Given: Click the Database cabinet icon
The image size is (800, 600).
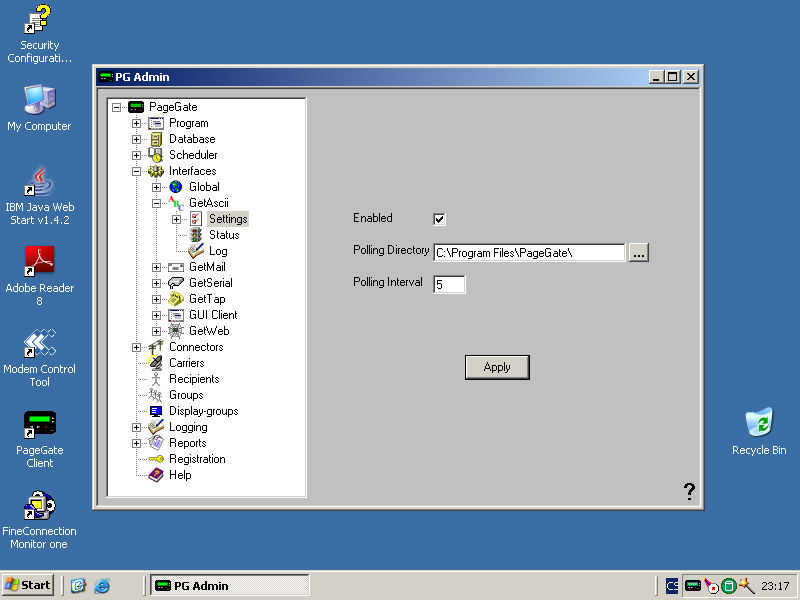Looking at the screenshot, I should click(x=156, y=139).
